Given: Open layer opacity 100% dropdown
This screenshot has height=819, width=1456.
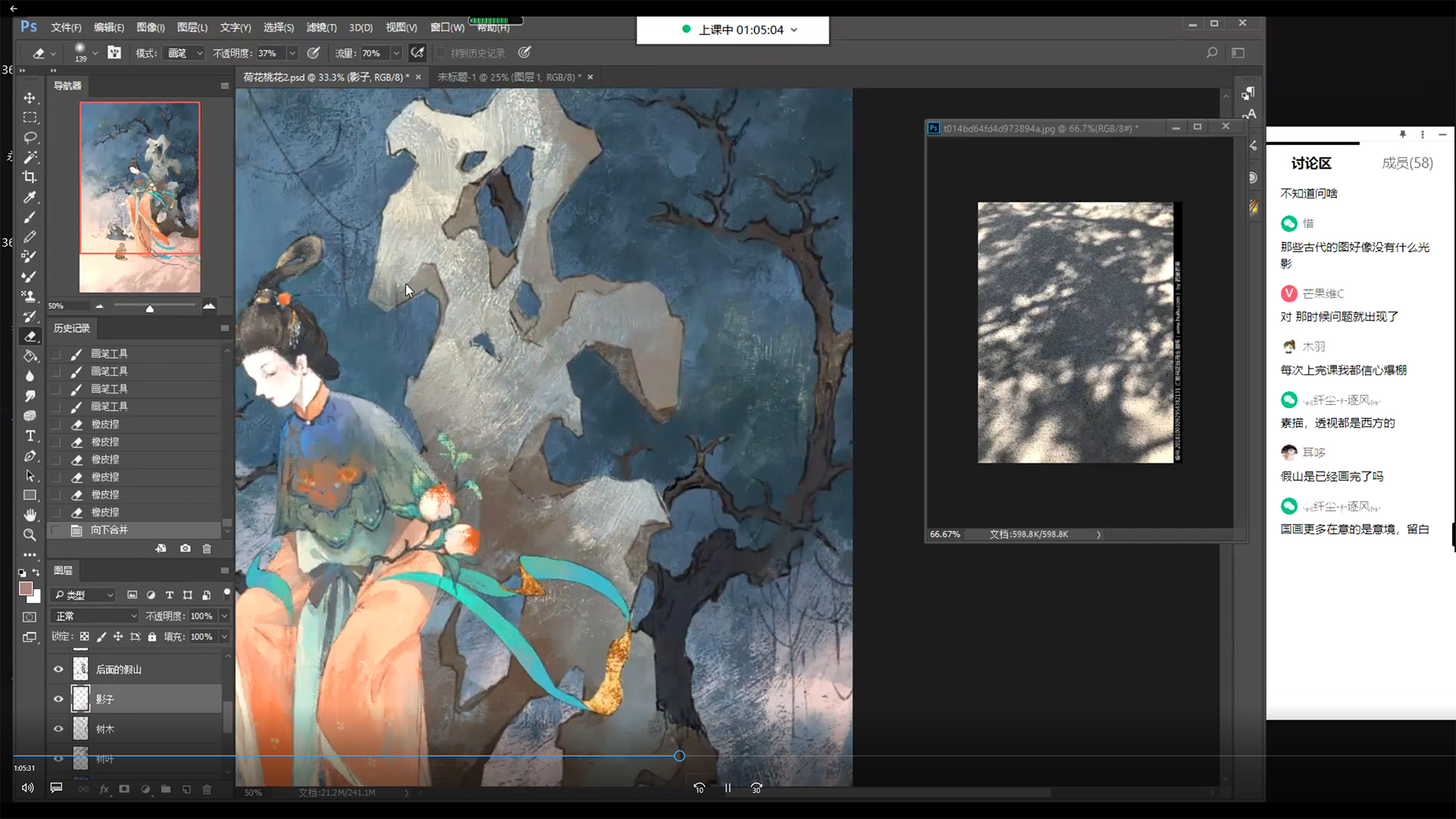Looking at the screenshot, I should coord(224,617).
